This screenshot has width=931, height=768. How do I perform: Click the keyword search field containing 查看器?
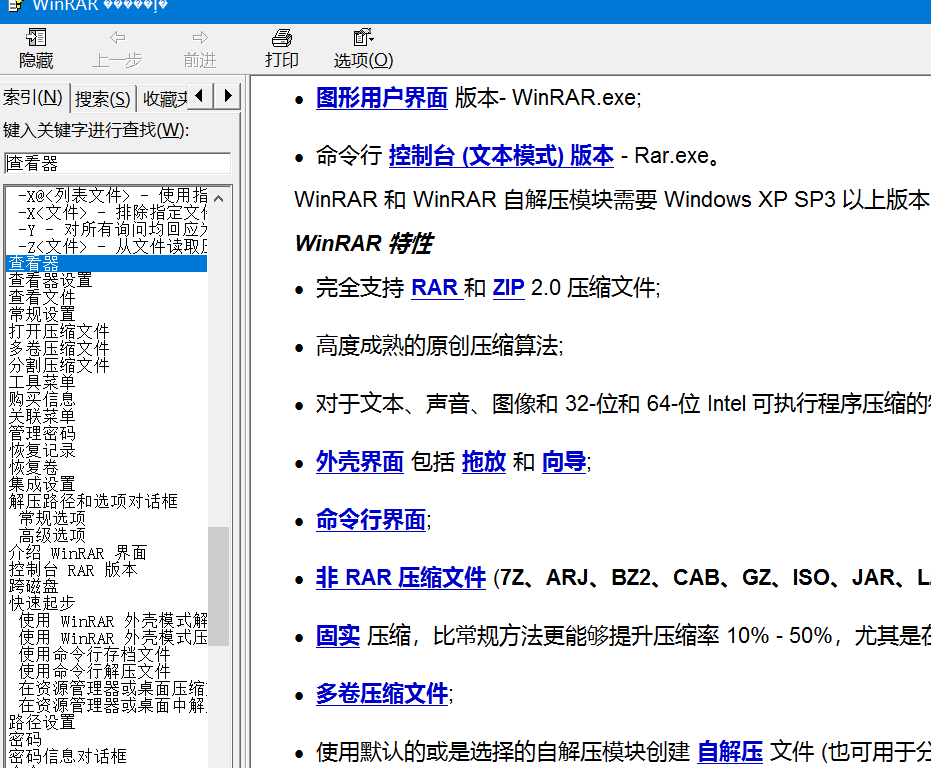[117, 163]
